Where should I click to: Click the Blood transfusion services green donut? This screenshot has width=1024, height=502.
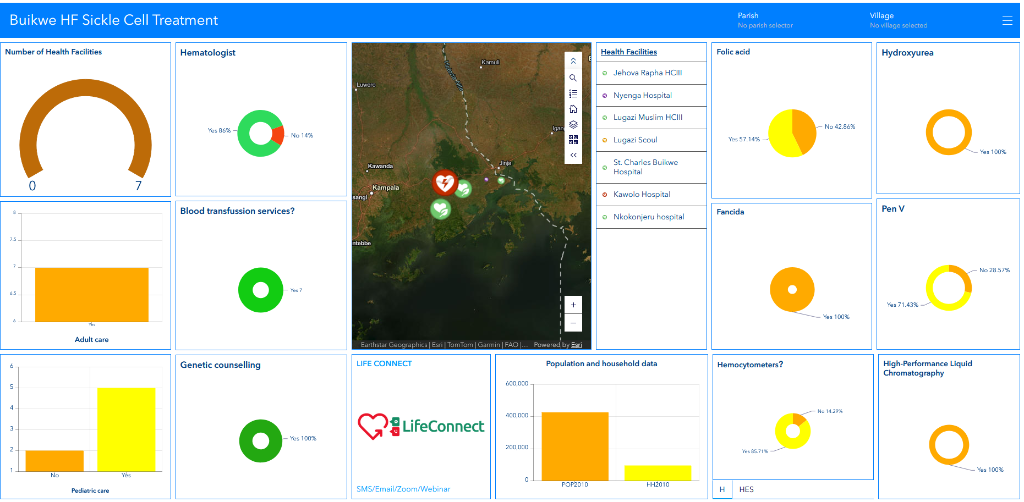click(x=247, y=290)
